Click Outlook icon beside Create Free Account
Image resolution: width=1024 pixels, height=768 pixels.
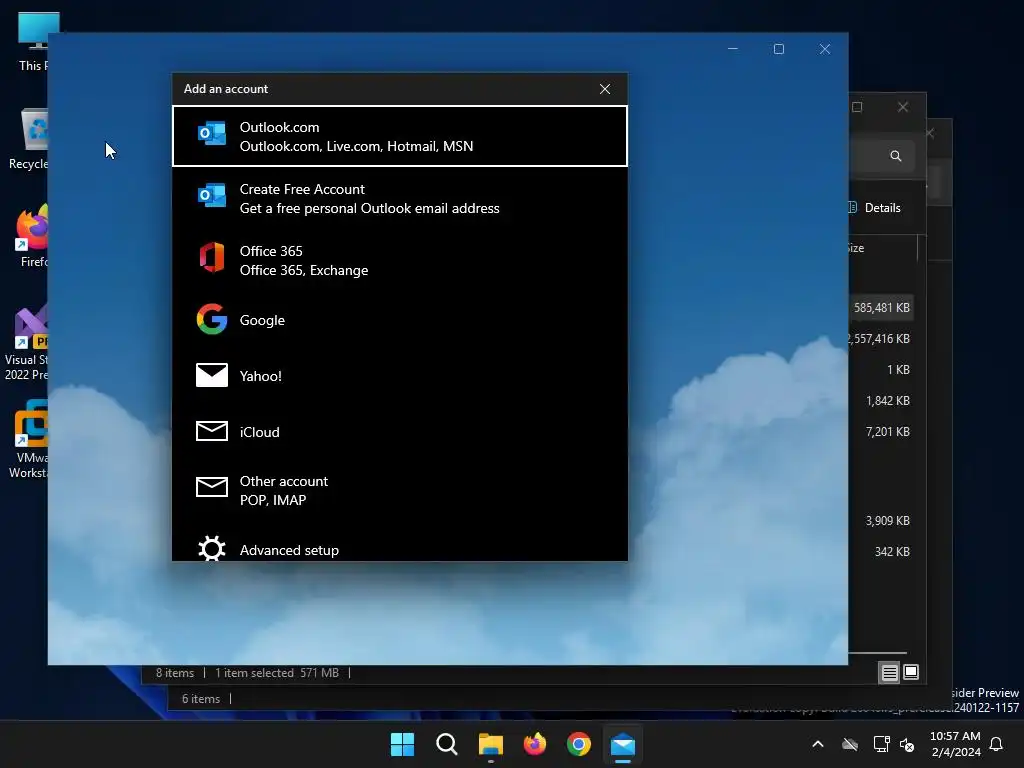(212, 195)
